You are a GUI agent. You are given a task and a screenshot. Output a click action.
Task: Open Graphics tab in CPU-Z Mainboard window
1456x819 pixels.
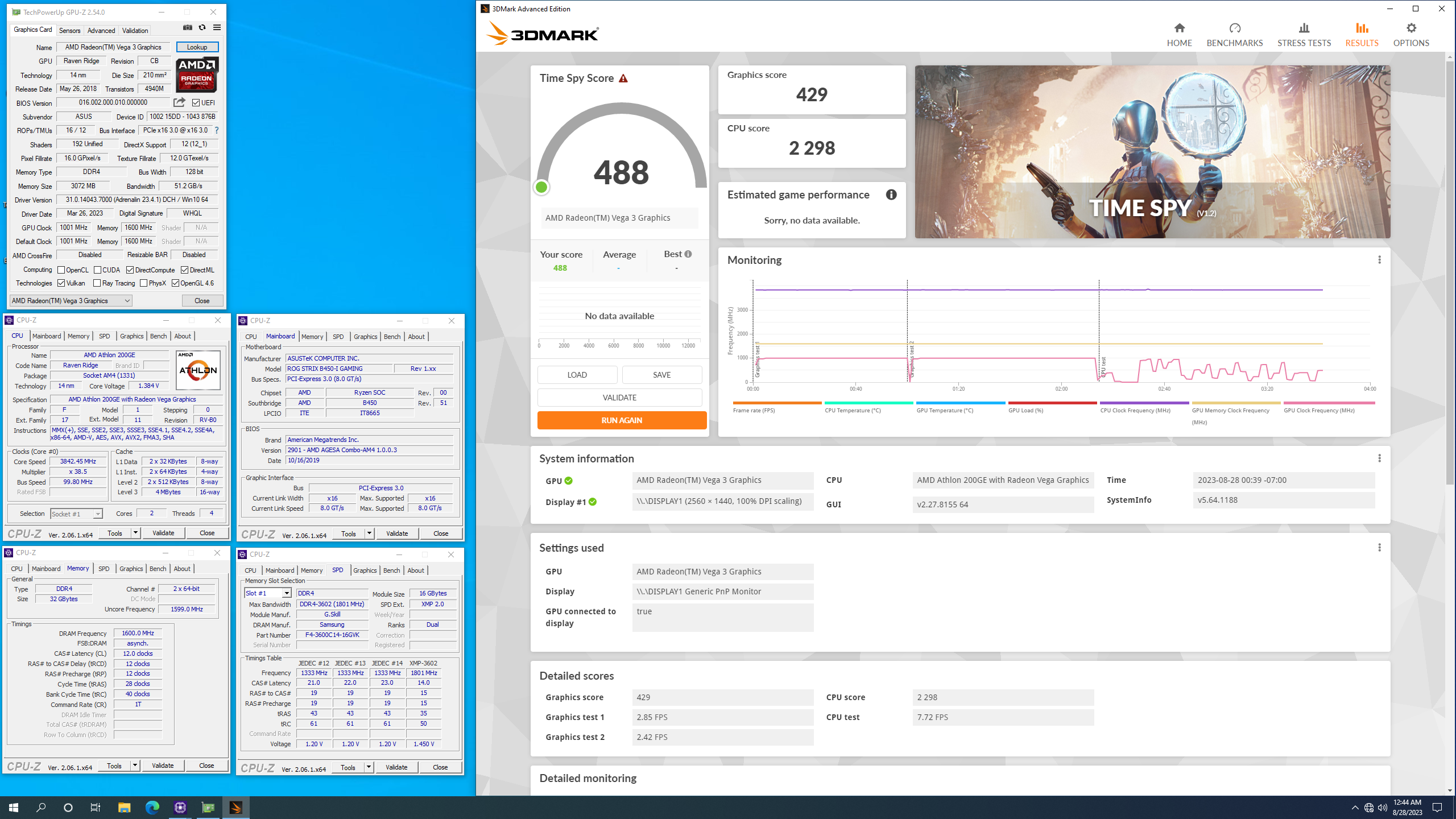[x=365, y=337]
